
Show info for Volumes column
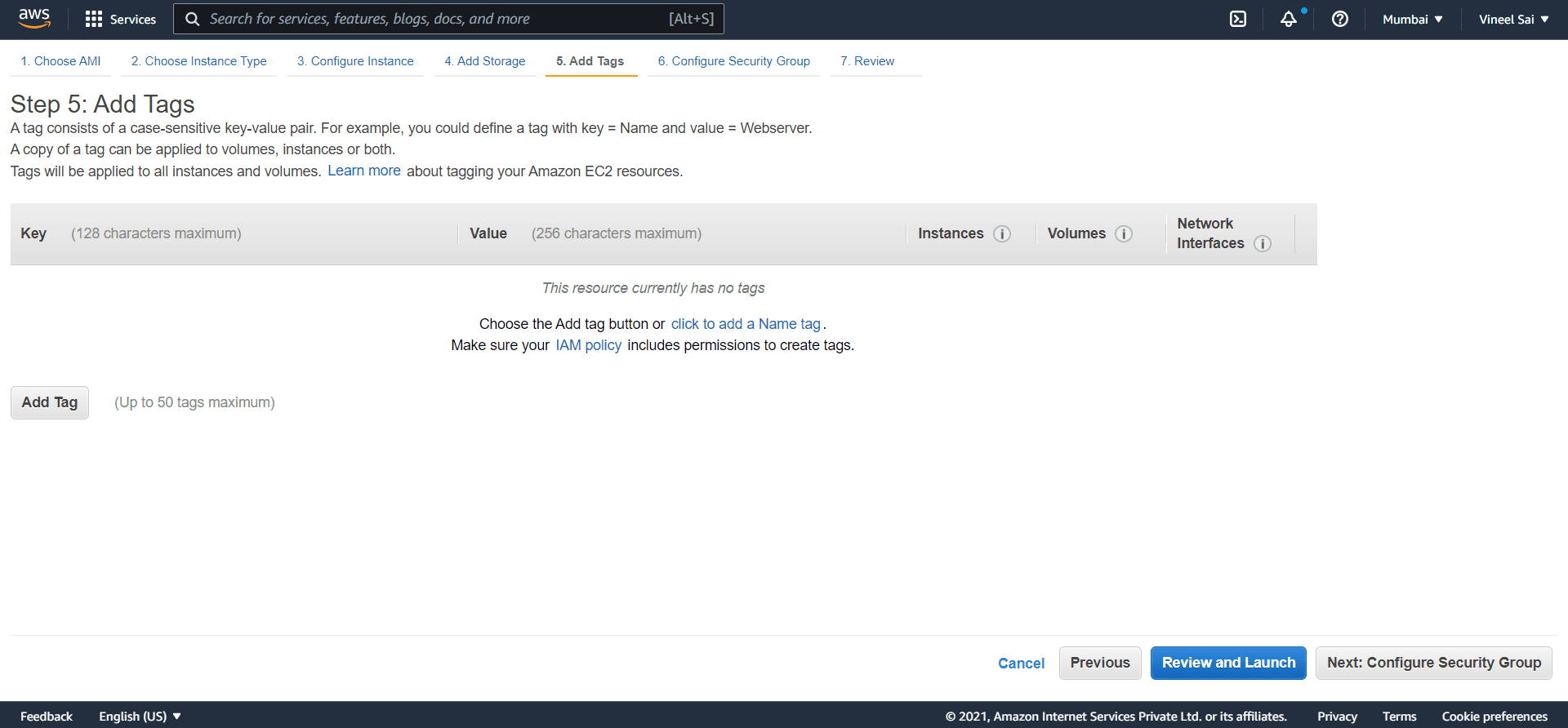pyautogui.click(x=1124, y=234)
